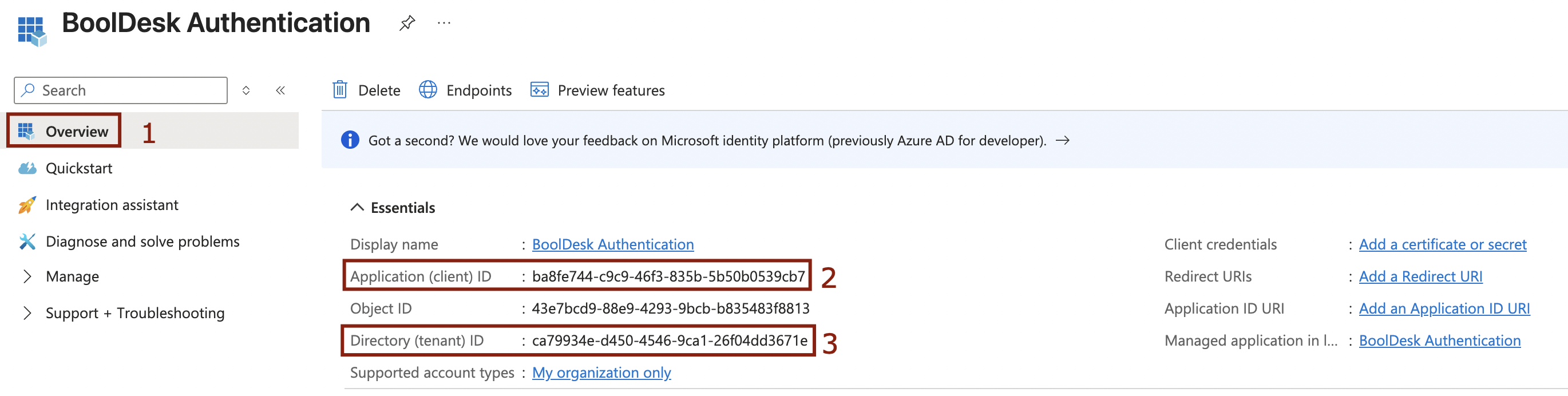Select Overview in the sidebar
Screen dimensions: 1568x396
coord(77,132)
